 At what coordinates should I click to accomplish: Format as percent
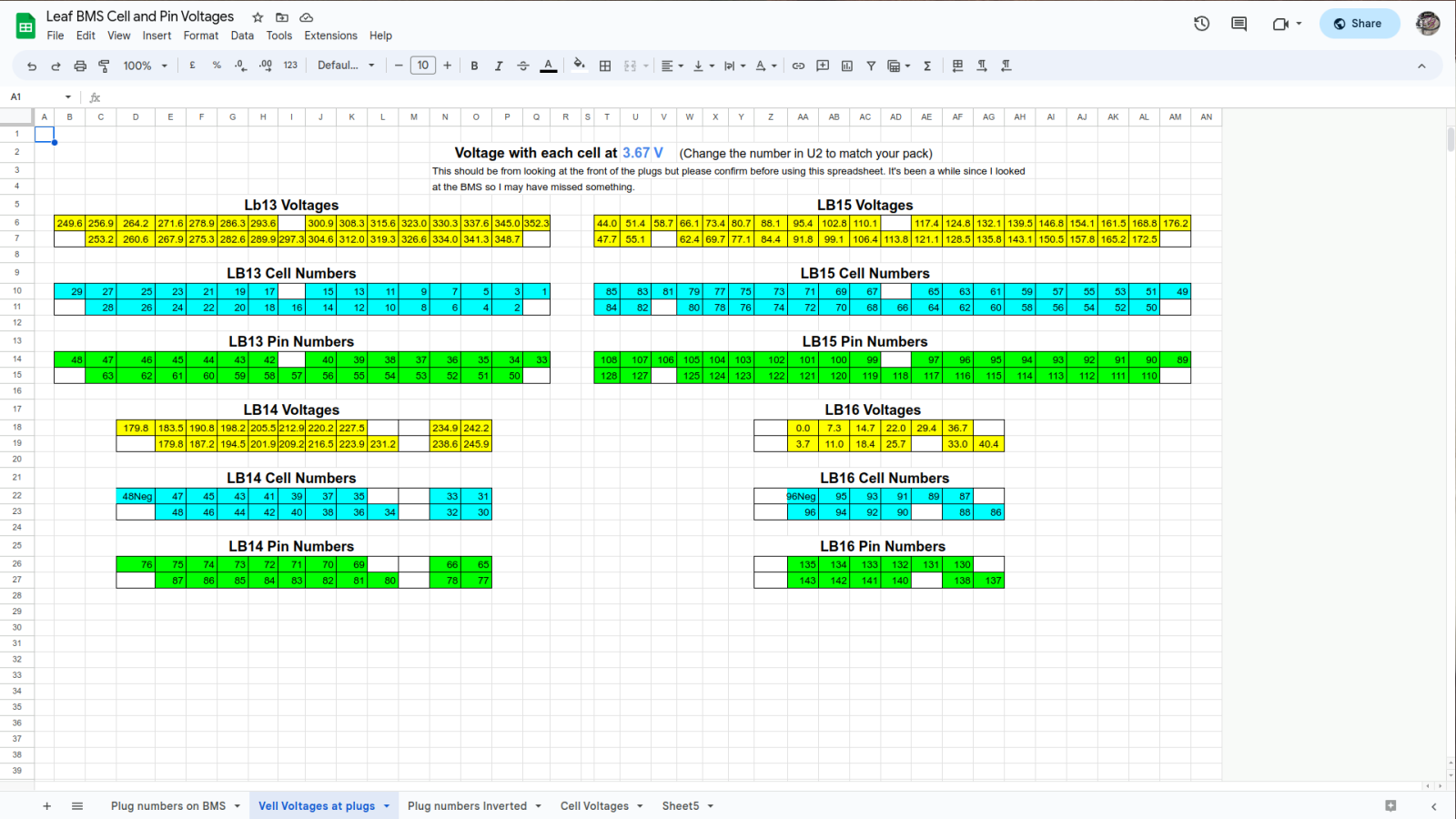coord(217,66)
